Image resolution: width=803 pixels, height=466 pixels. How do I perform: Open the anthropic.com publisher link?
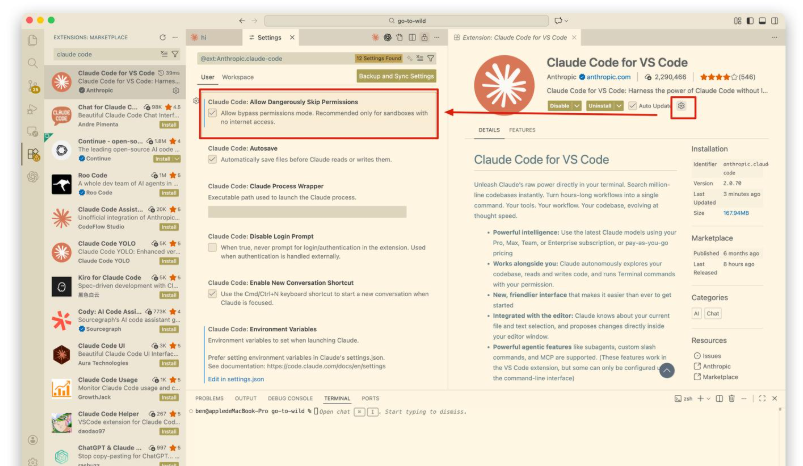(608, 77)
